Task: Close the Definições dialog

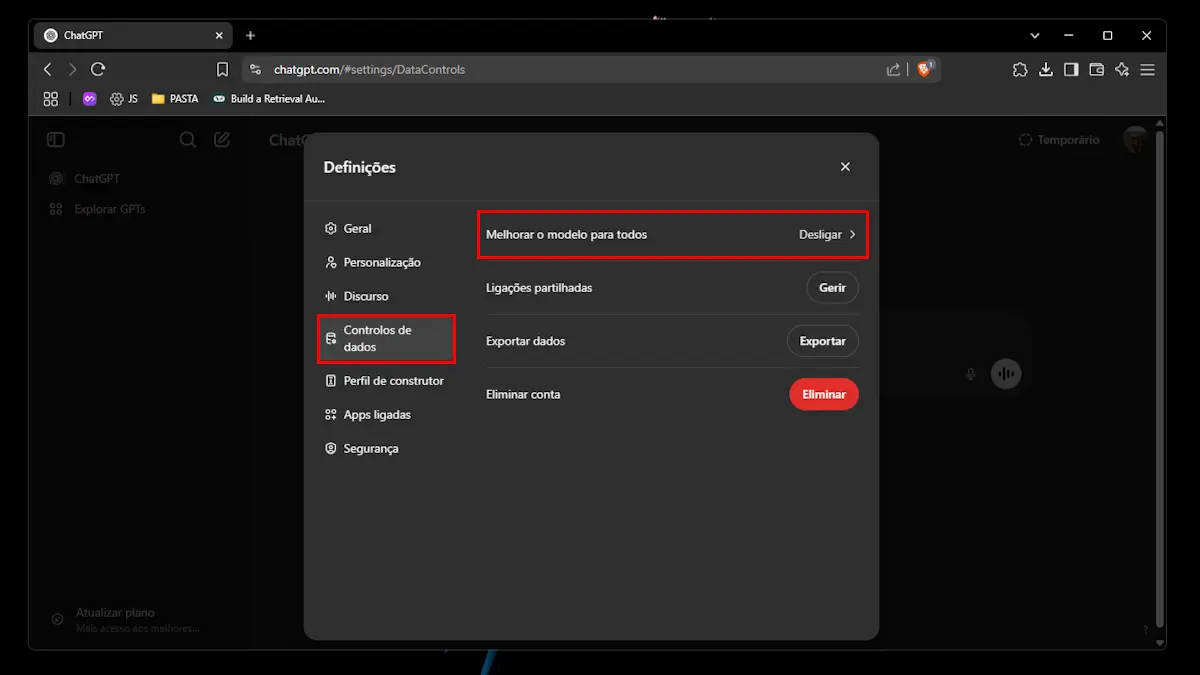Action: click(x=845, y=167)
